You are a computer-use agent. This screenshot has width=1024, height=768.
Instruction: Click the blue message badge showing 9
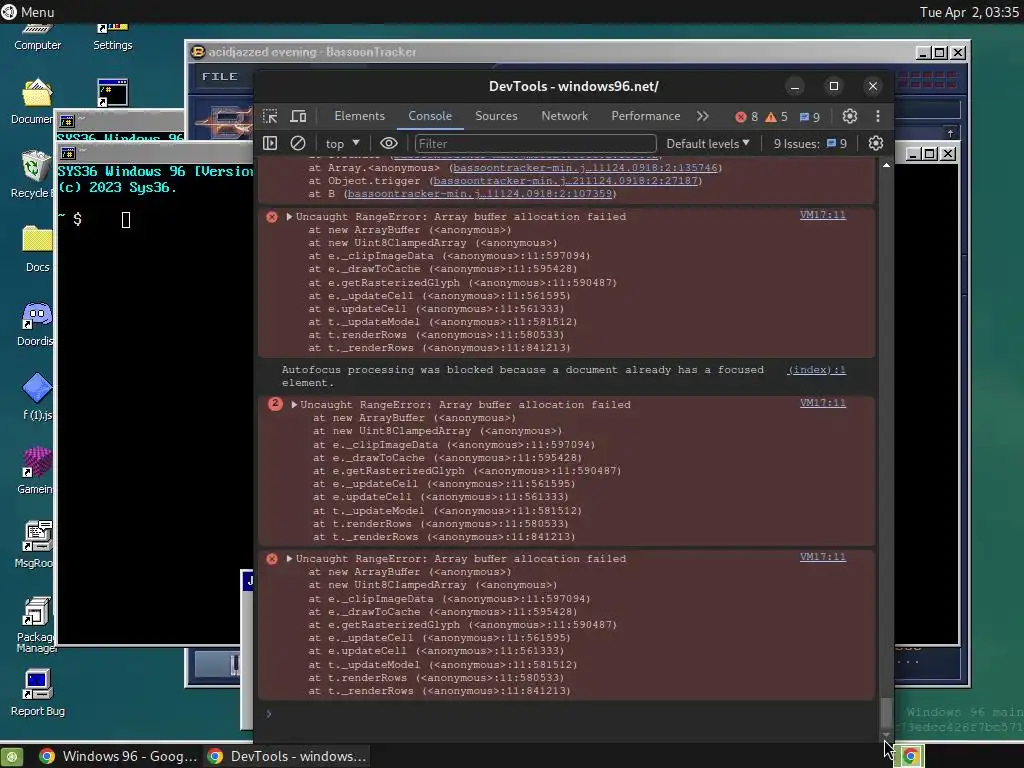tap(810, 117)
